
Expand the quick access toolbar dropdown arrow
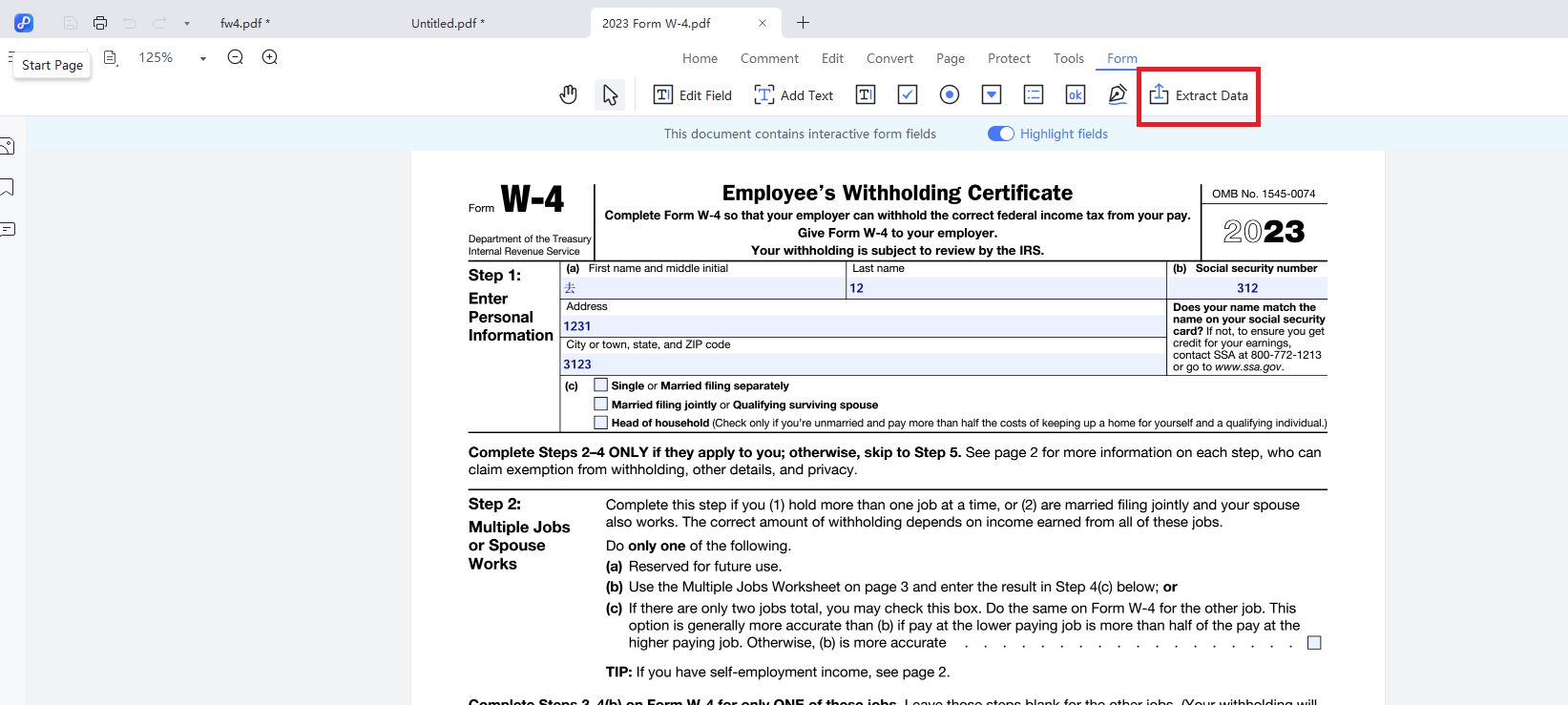tap(186, 23)
